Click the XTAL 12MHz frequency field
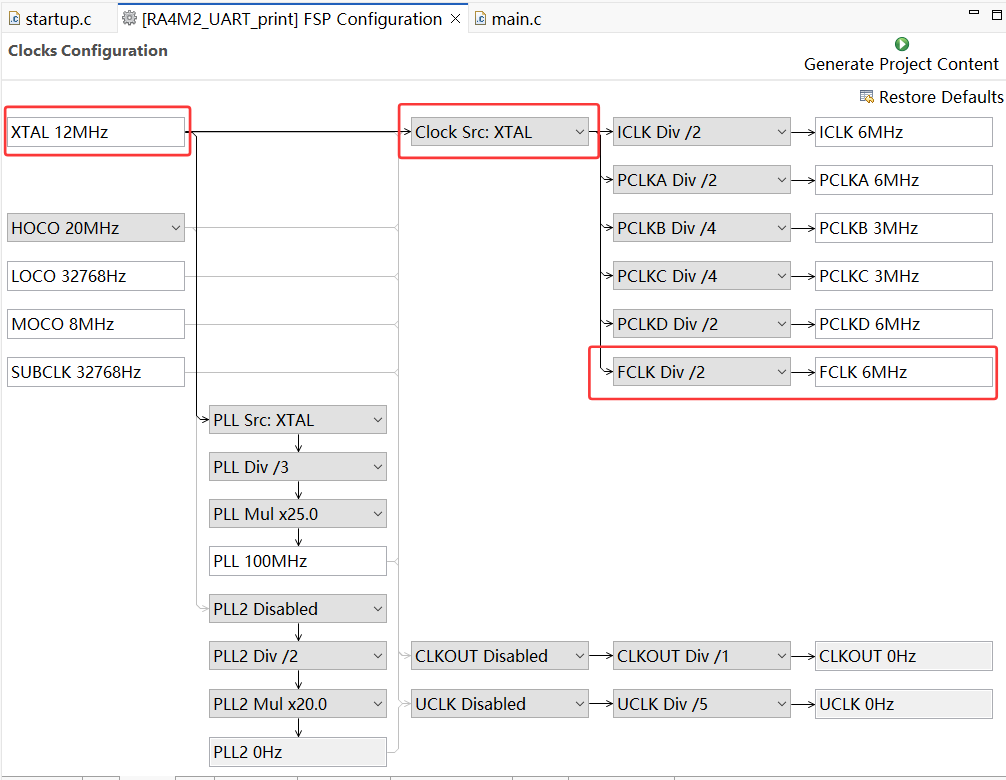 [x=96, y=132]
